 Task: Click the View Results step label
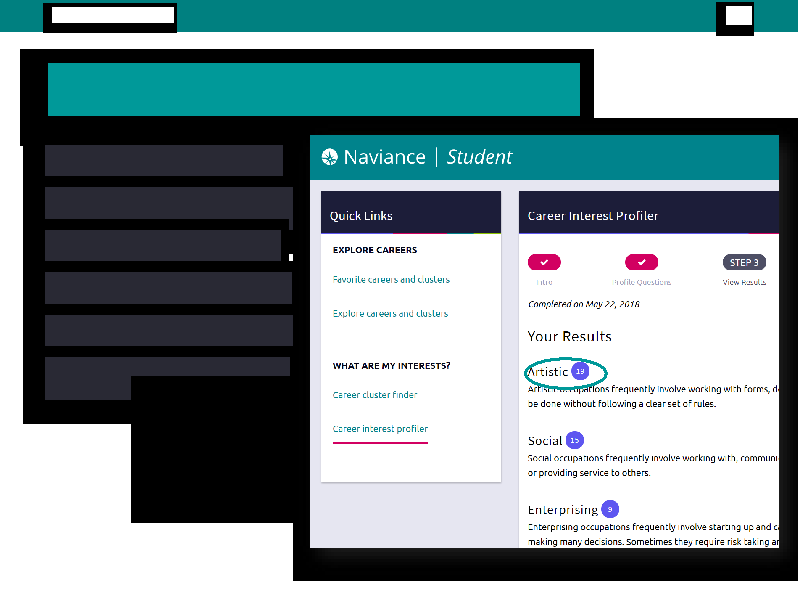744,282
